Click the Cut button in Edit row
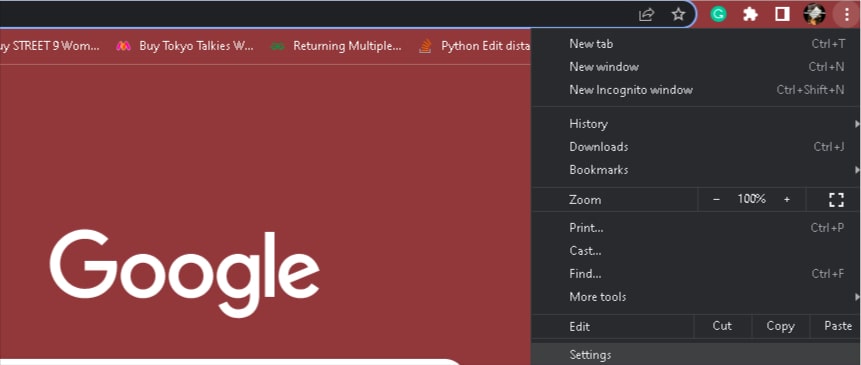 (722, 326)
